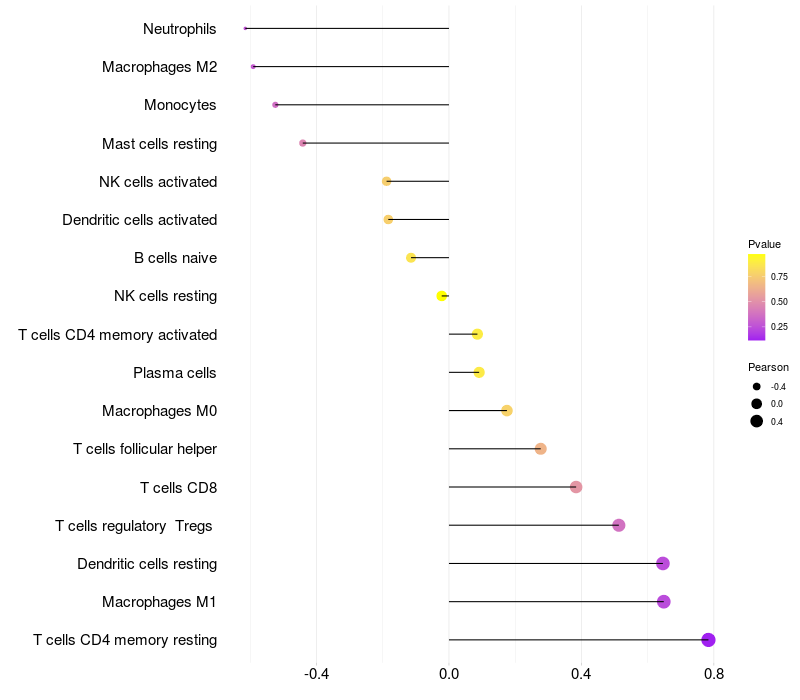The height and width of the screenshot is (700, 800).
Task: Click the 0.8 x-axis tick label
Action: [x=714, y=674]
